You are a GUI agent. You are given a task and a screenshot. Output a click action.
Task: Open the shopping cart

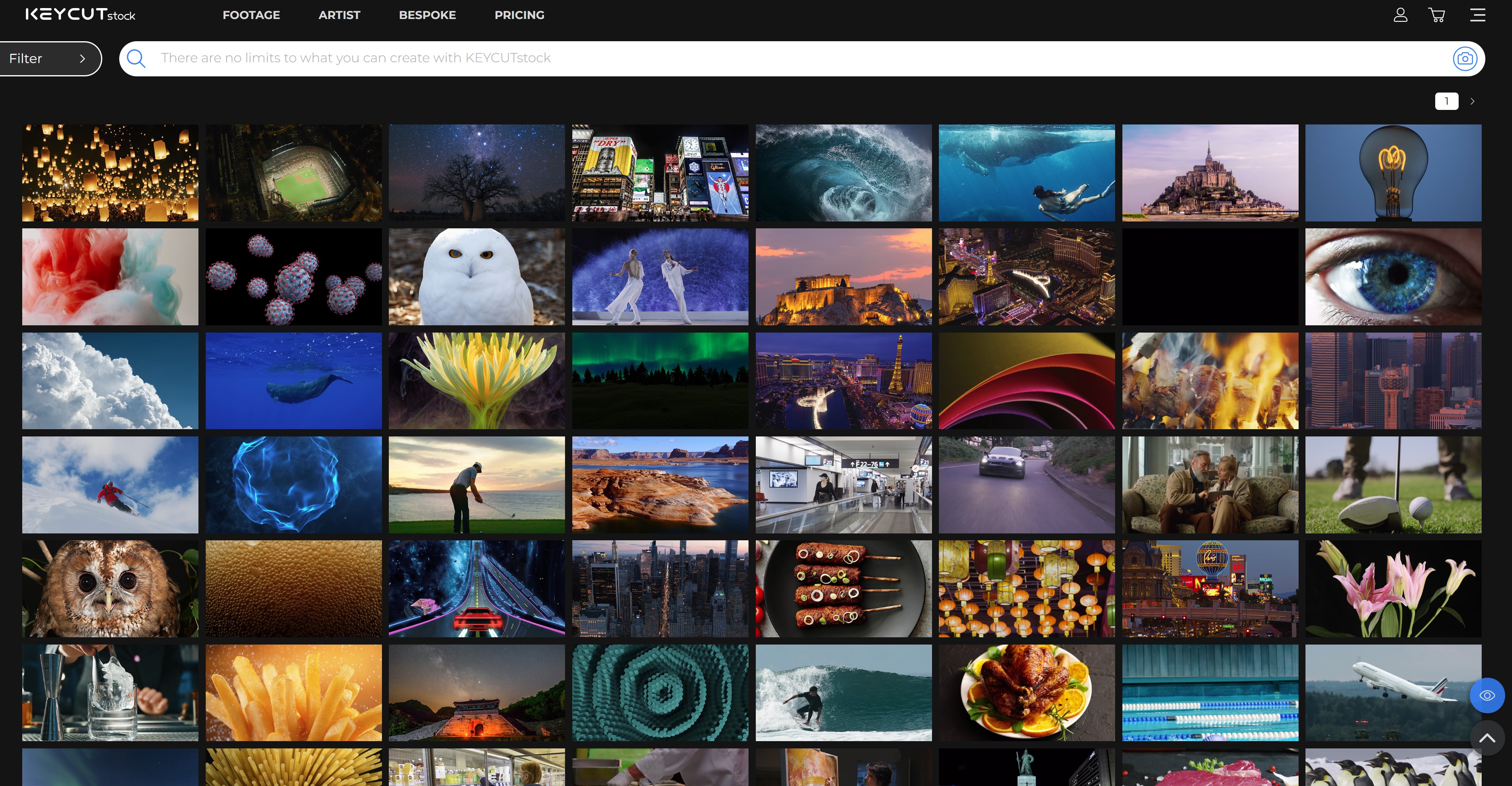point(1436,15)
